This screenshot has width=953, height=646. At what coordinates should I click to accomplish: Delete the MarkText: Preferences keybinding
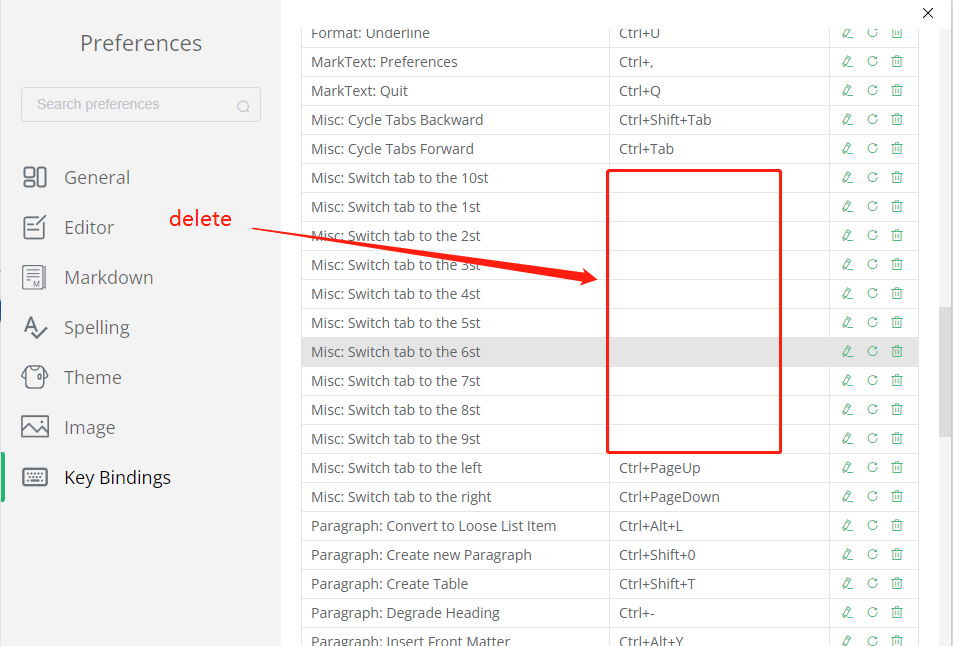pyautogui.click(x=897, y=61)
